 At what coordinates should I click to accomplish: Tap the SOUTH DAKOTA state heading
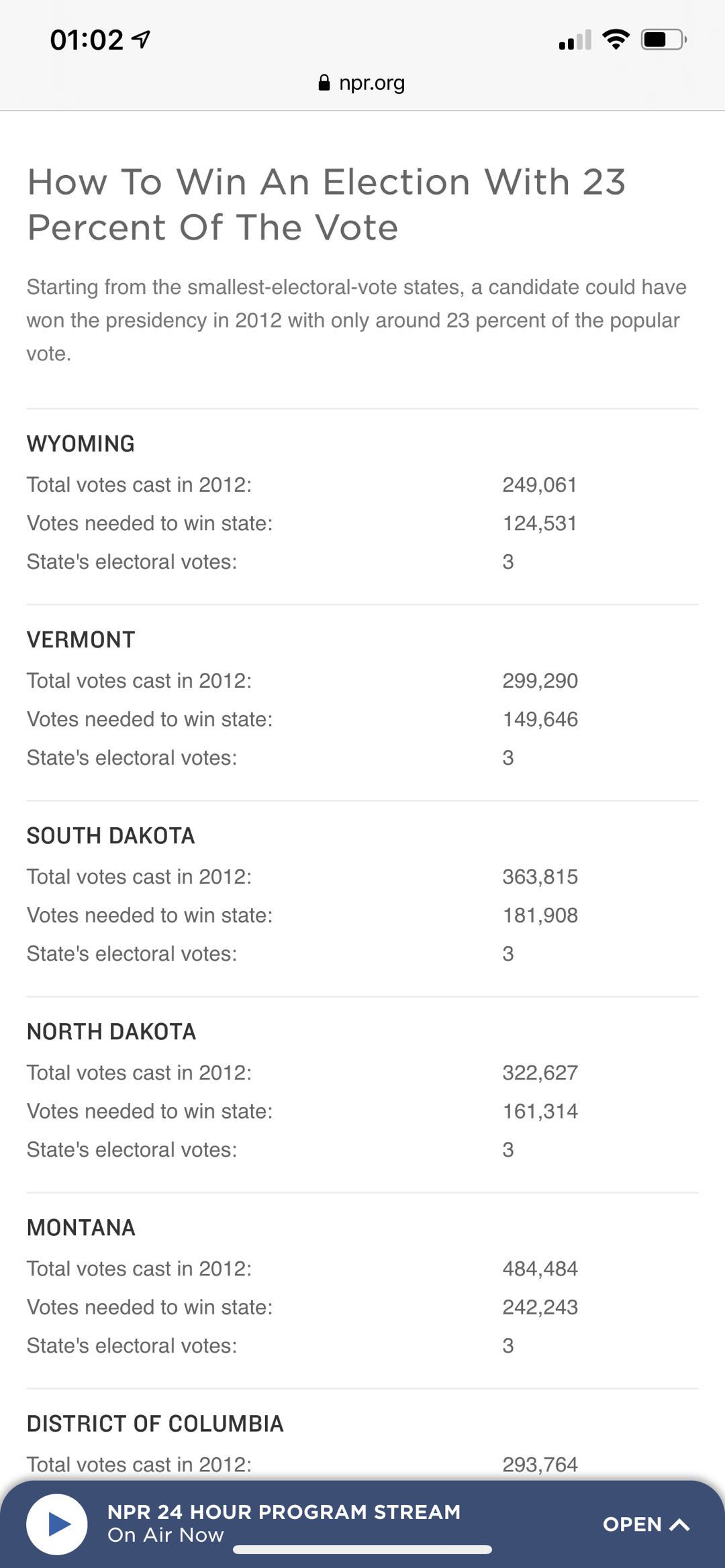pyautogui.click(x=111, y=835)
